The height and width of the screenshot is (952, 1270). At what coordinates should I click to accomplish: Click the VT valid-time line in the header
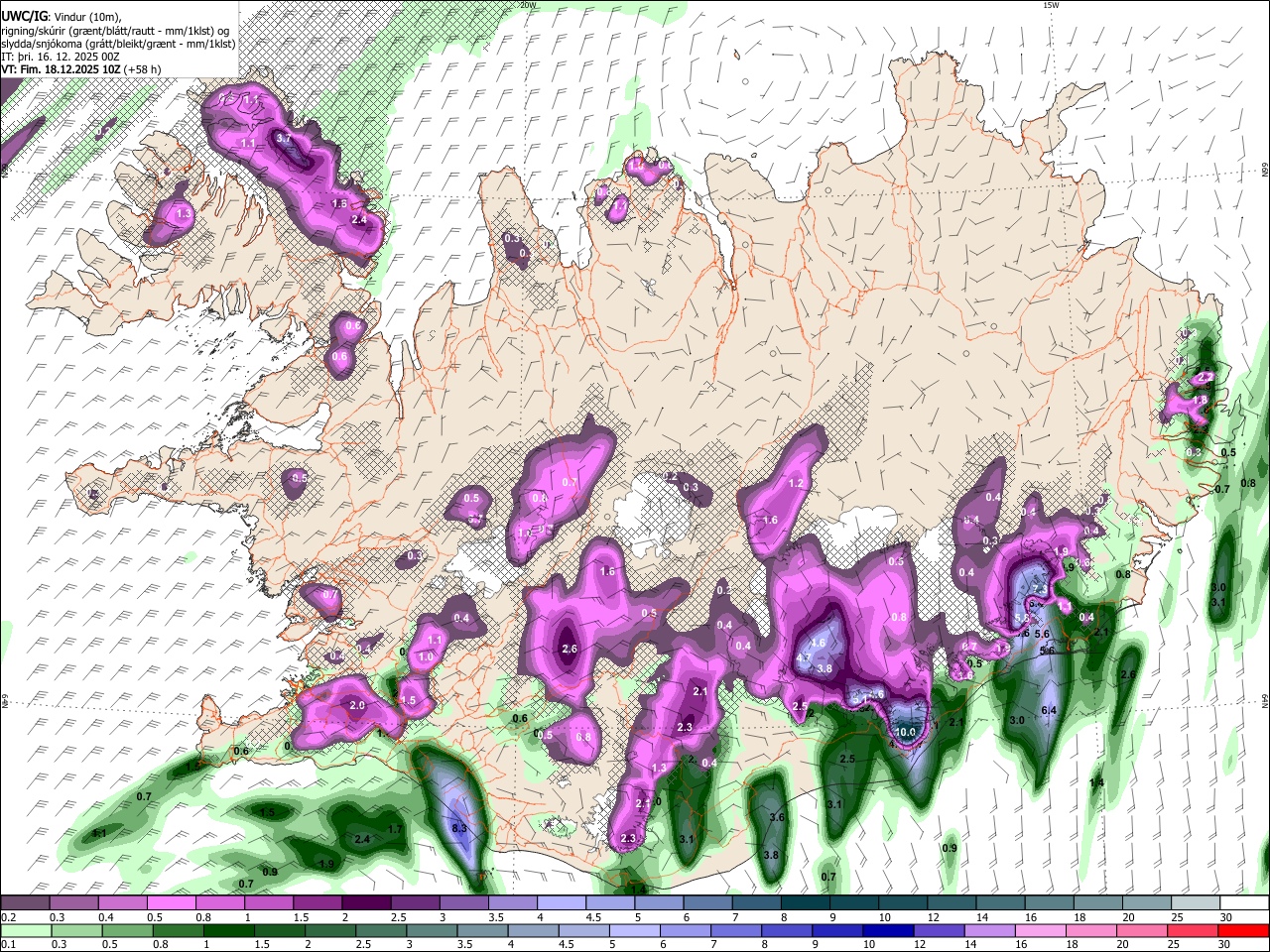pyautogui.click(x=80, y=69)
